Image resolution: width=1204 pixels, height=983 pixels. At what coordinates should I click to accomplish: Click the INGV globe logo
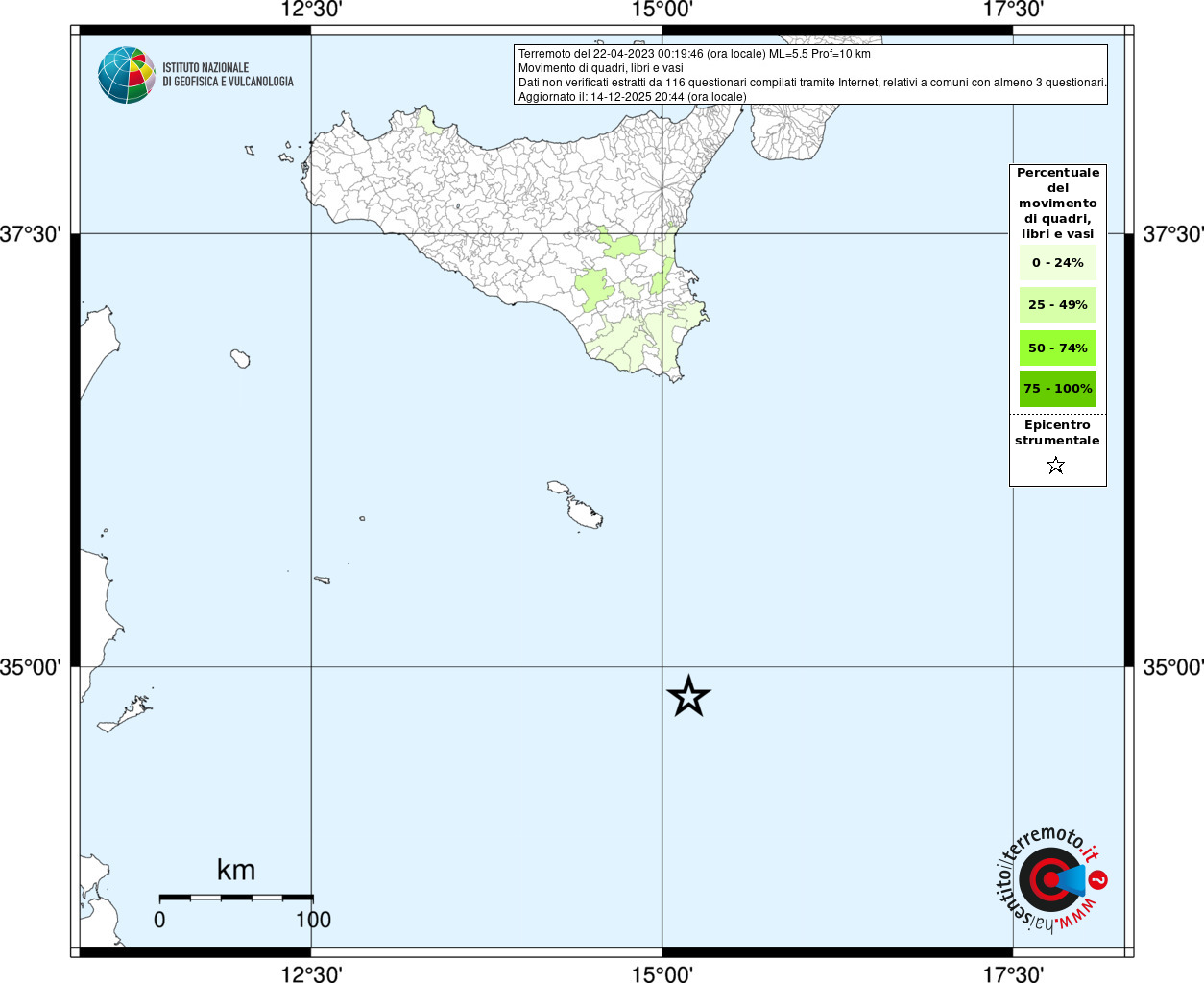[127, 75]
